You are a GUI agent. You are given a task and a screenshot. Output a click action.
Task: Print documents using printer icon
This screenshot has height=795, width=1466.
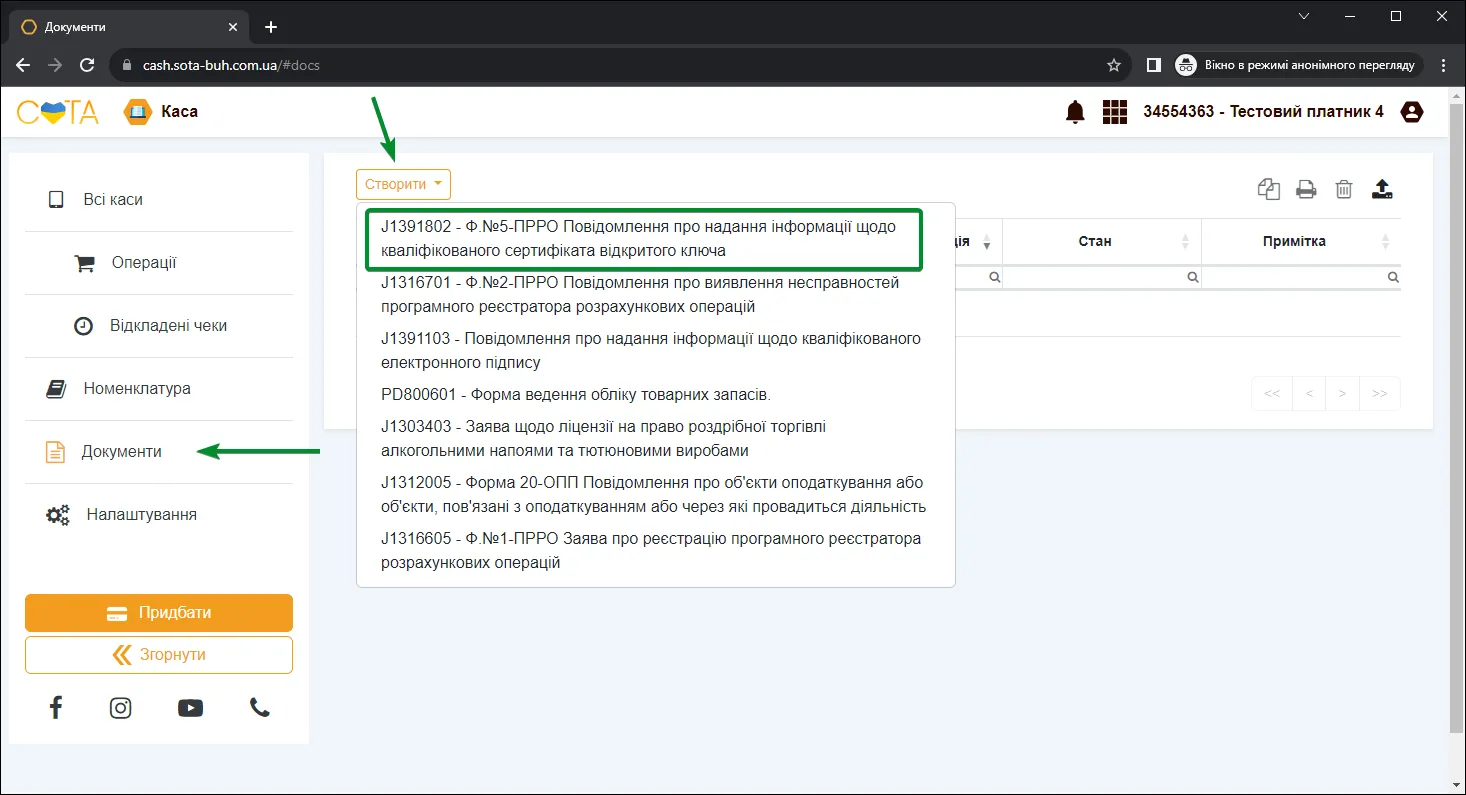(1306, 189)
